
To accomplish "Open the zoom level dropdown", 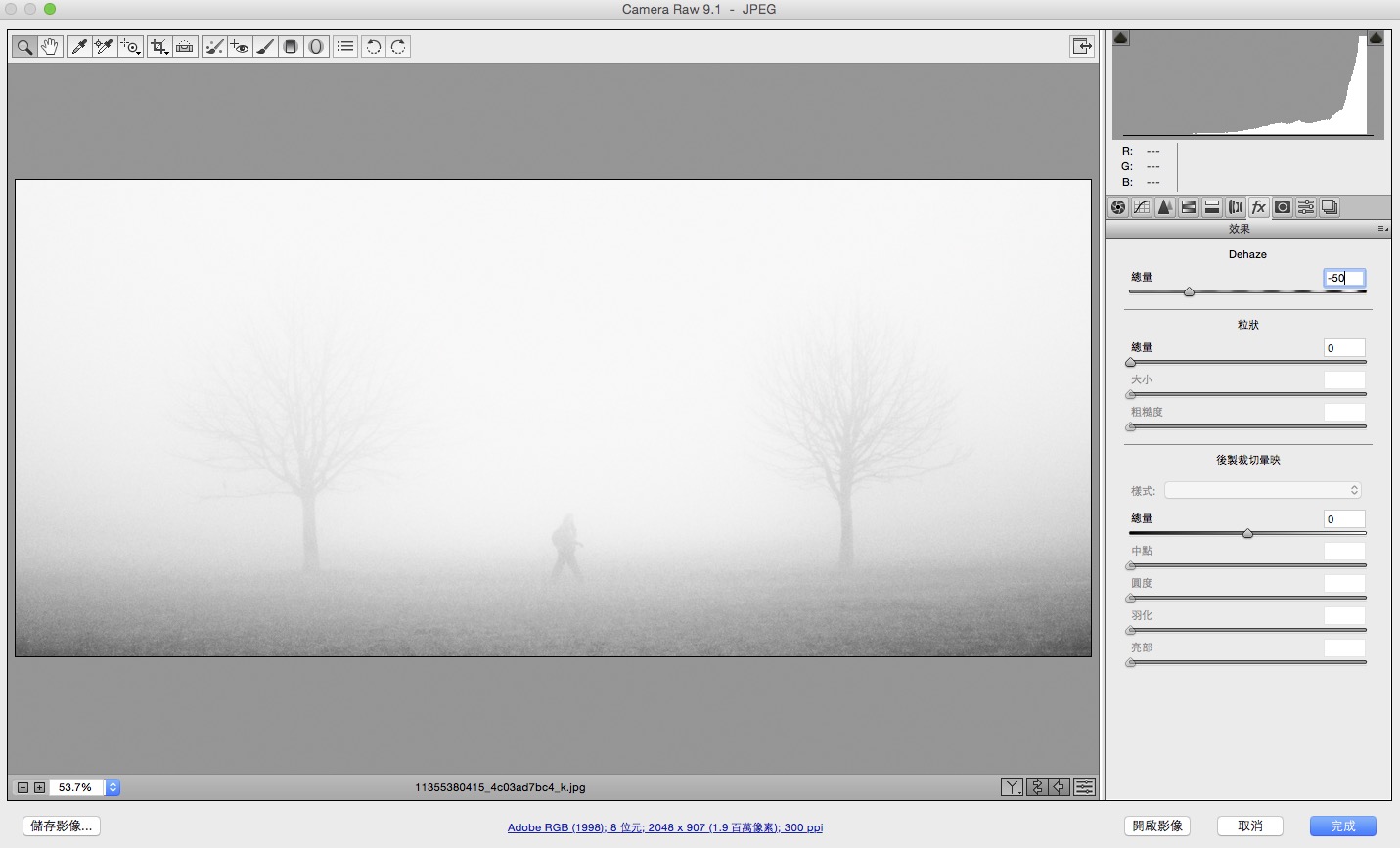I will 113,787.
